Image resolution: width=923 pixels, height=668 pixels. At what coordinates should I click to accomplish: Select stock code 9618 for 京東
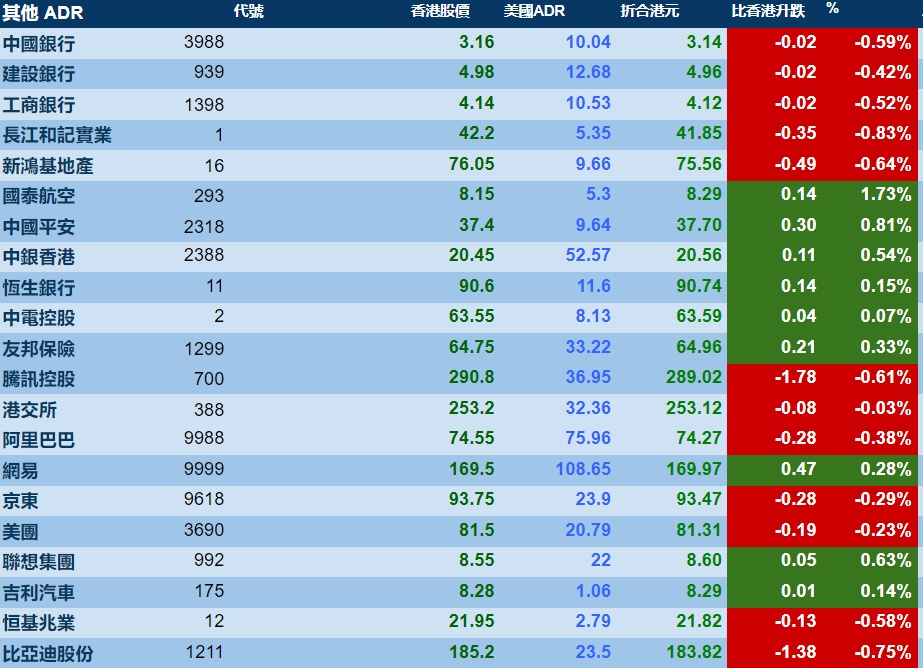point(204,499)
